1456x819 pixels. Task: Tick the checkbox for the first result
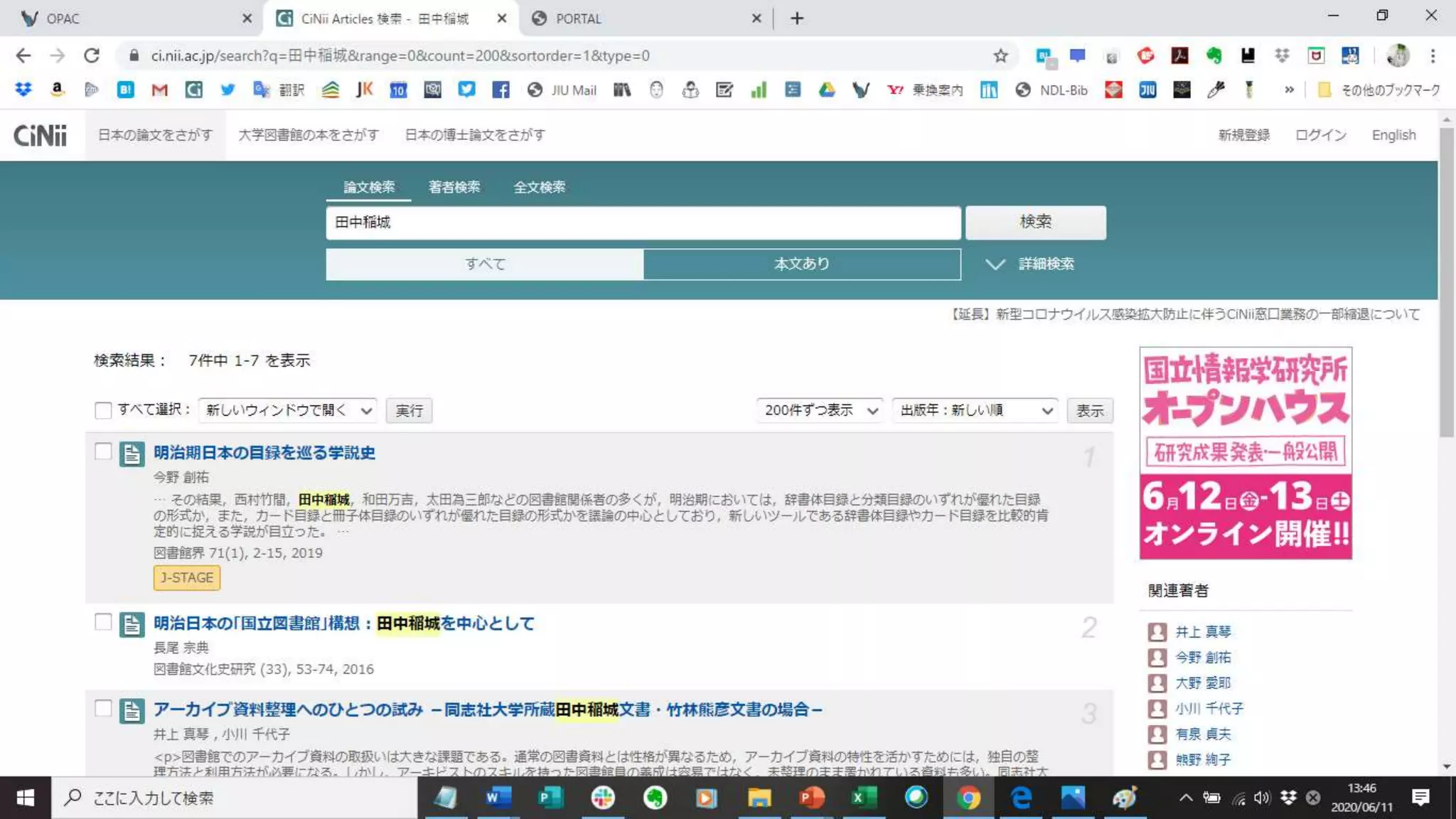click(103, 451)
